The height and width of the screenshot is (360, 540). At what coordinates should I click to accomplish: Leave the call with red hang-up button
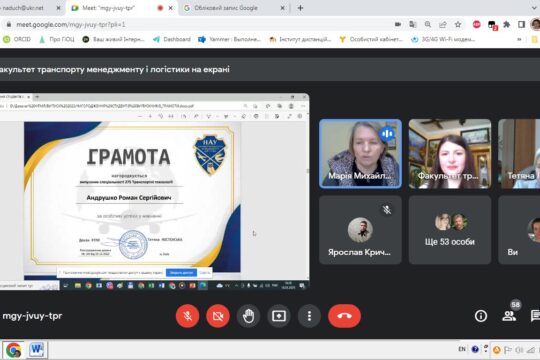344,316
